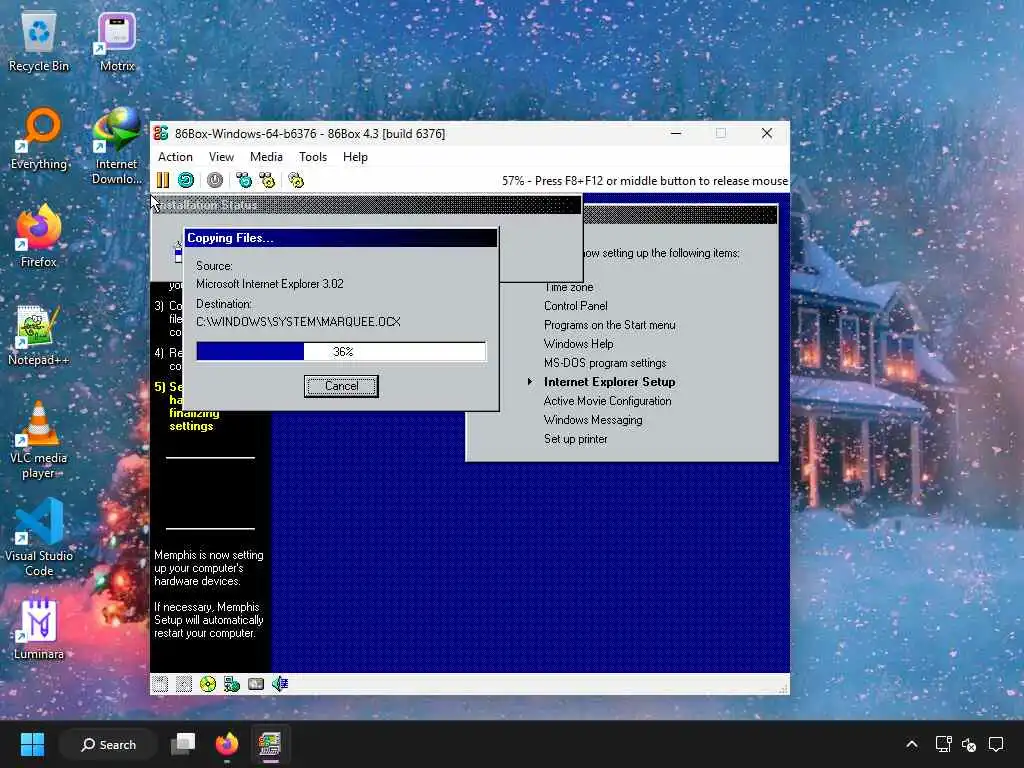Open Notepad++ desktop shortcut

pos(39,335)
